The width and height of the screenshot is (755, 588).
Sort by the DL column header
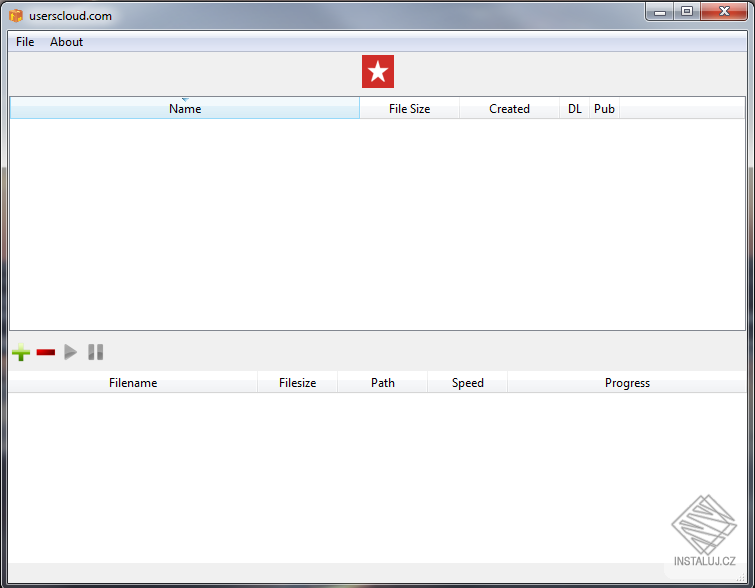pos(574,108)
